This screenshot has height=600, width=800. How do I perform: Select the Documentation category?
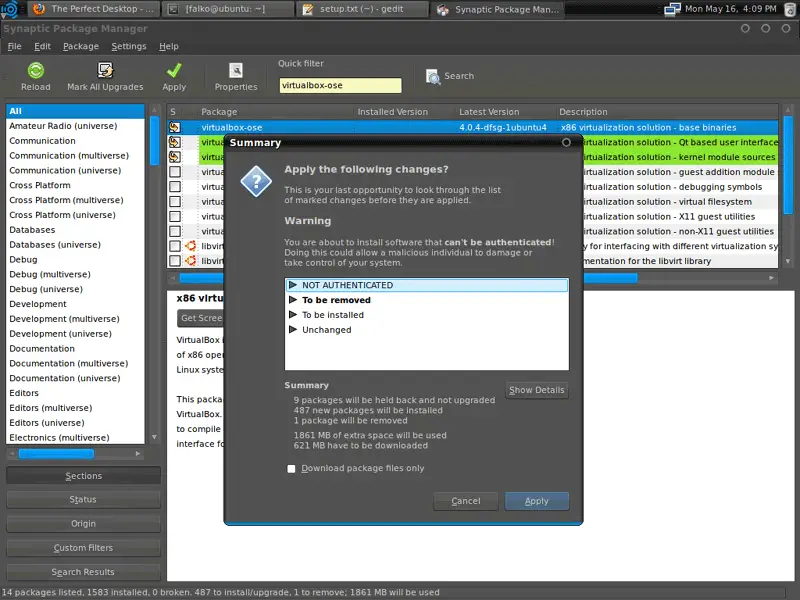coord(76,348)
